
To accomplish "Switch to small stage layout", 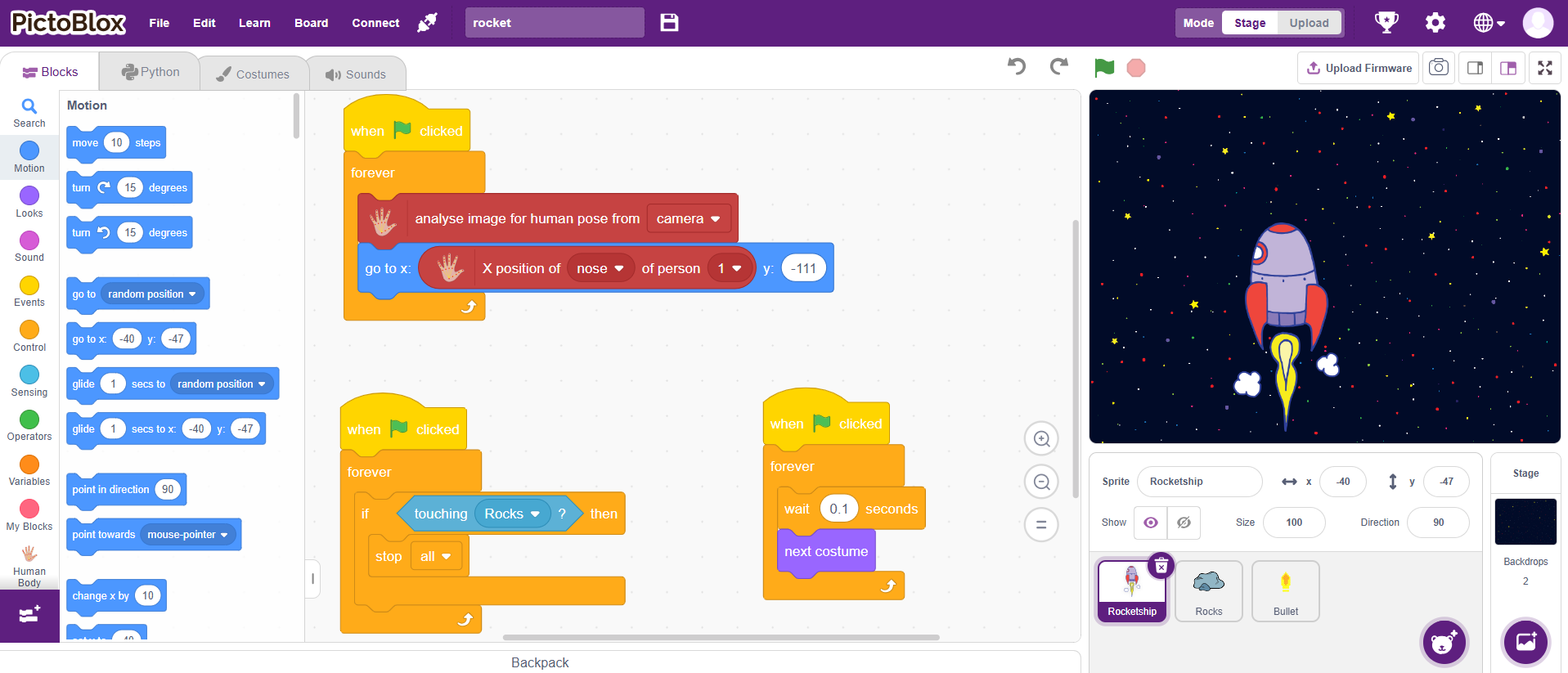I will click(1476, 68).
